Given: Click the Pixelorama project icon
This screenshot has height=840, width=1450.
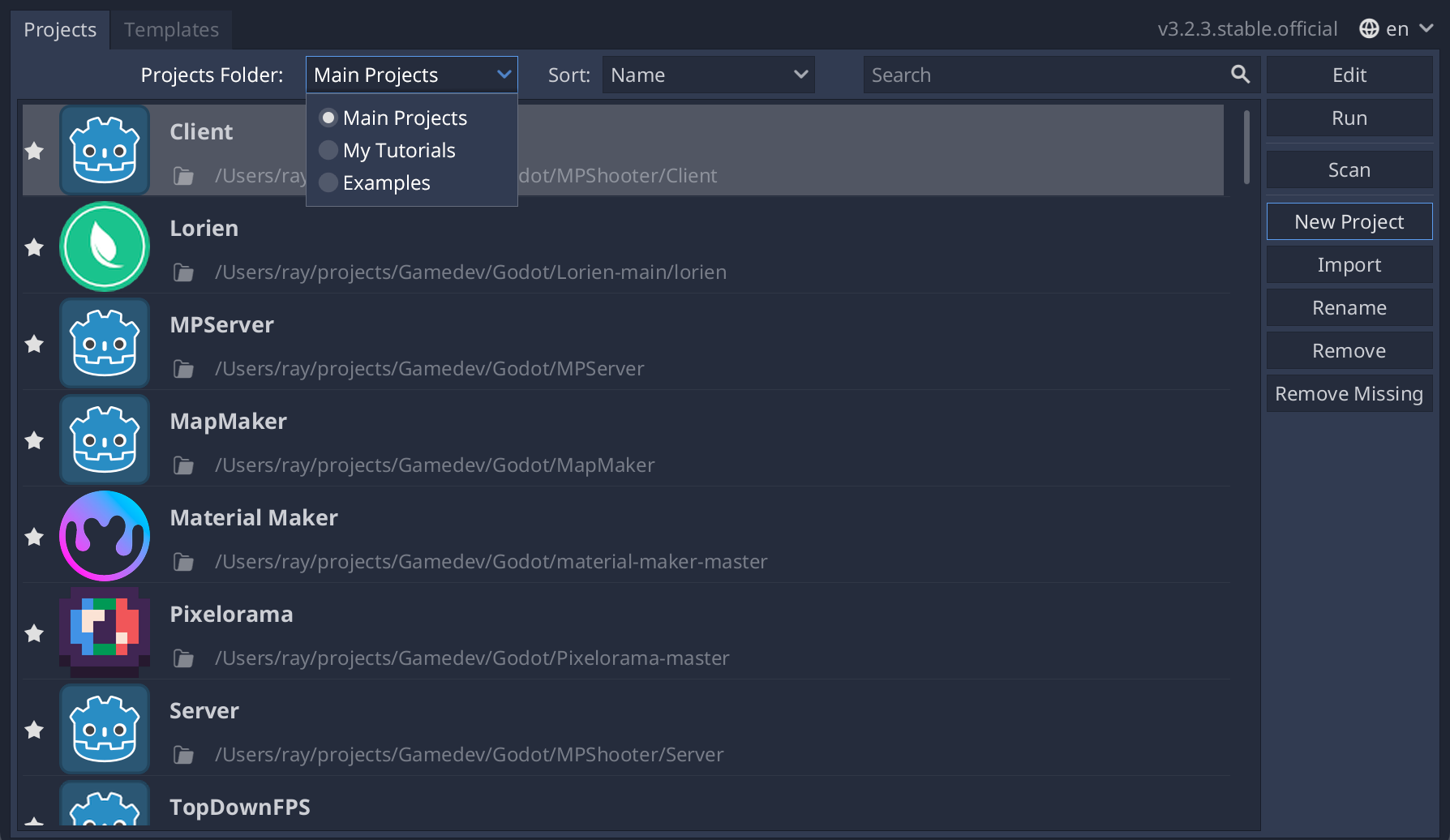Looking at the screenshot, I should 105,632.
